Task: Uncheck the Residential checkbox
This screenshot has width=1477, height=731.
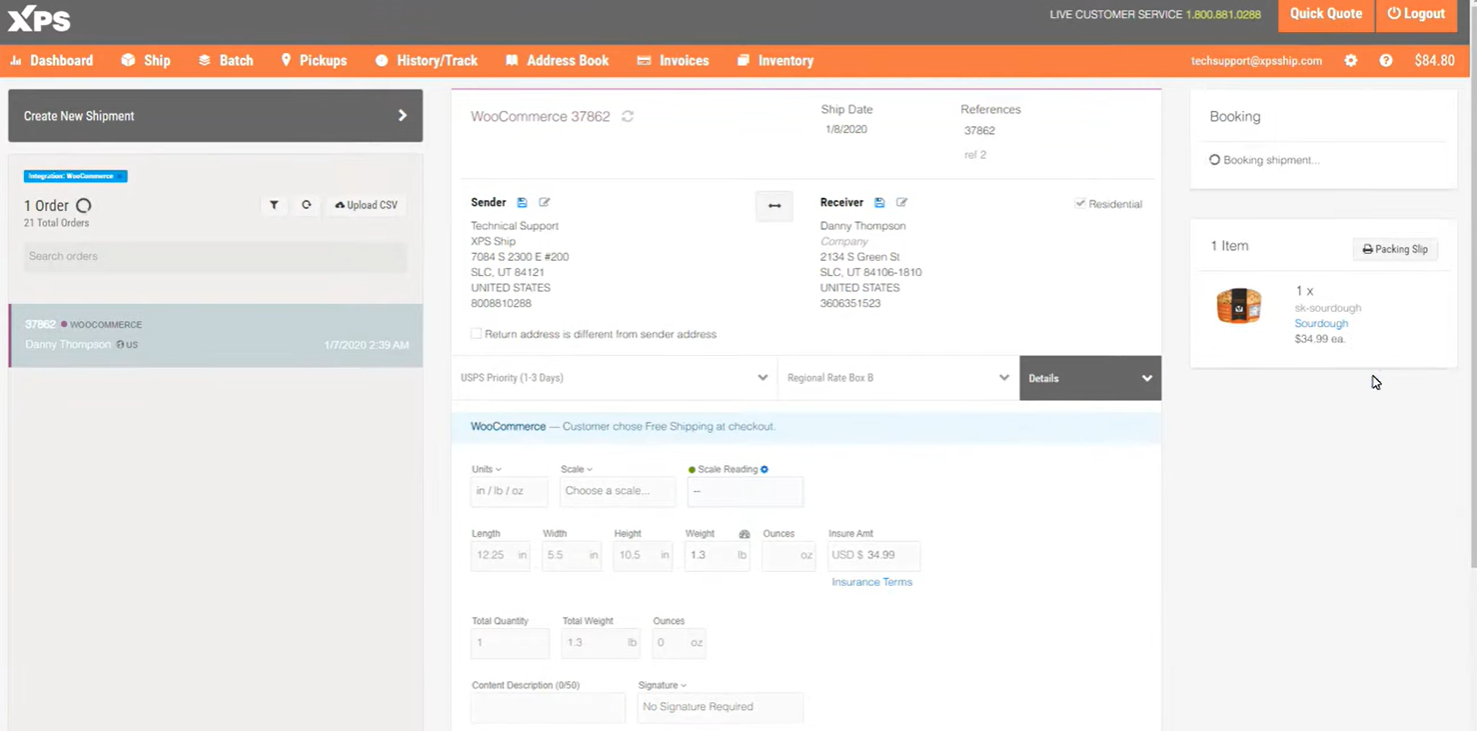Action: (x=1080, y=203)
